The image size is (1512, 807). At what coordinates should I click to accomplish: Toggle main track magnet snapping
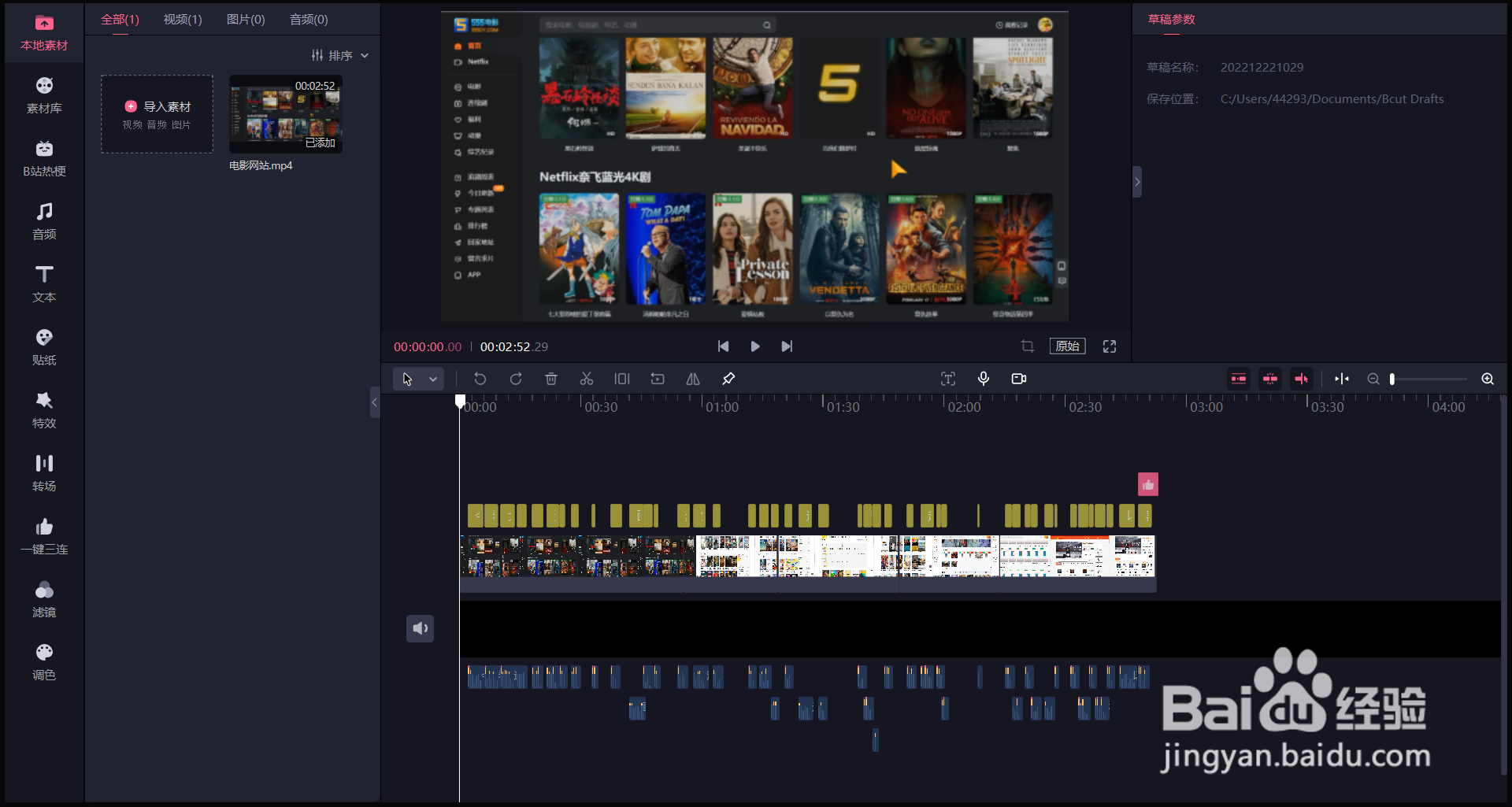1239,379
